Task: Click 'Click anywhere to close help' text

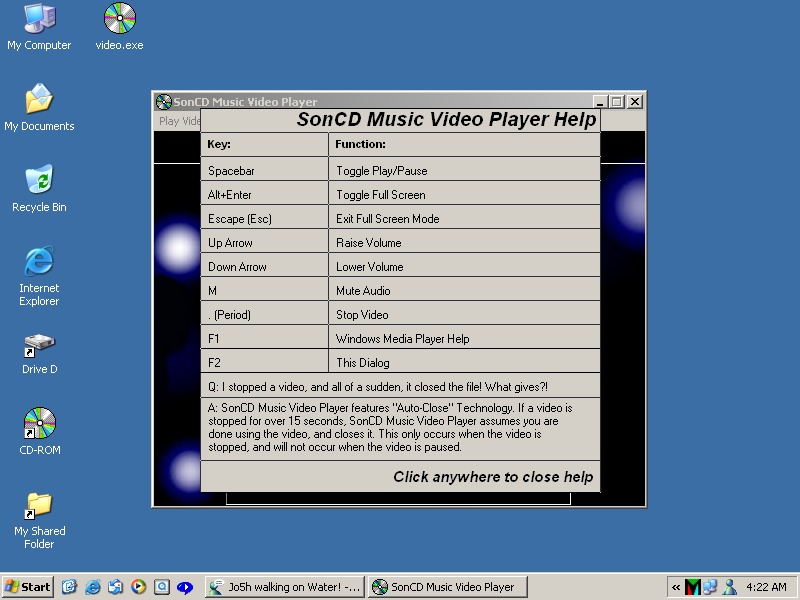Action: (x=492, y=477)
